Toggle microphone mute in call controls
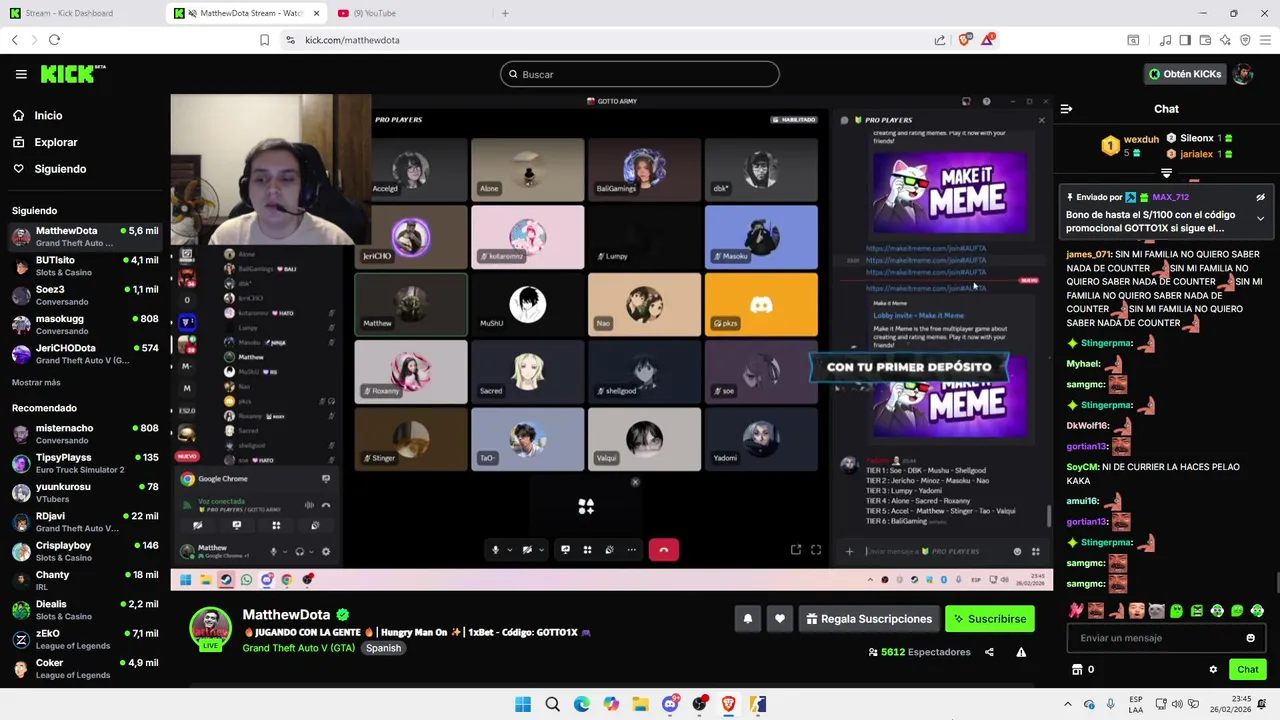The width and height of the screenshot is (1280, 720). (x=495, y=550)
